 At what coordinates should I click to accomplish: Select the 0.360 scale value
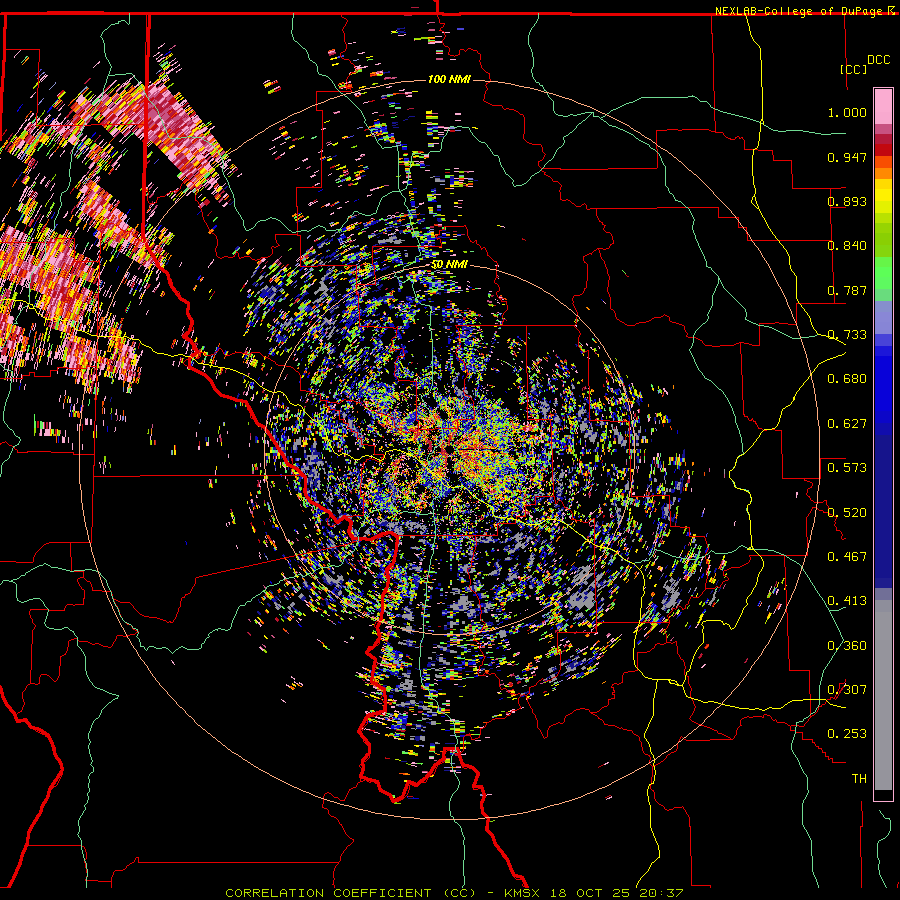[847, 646]
